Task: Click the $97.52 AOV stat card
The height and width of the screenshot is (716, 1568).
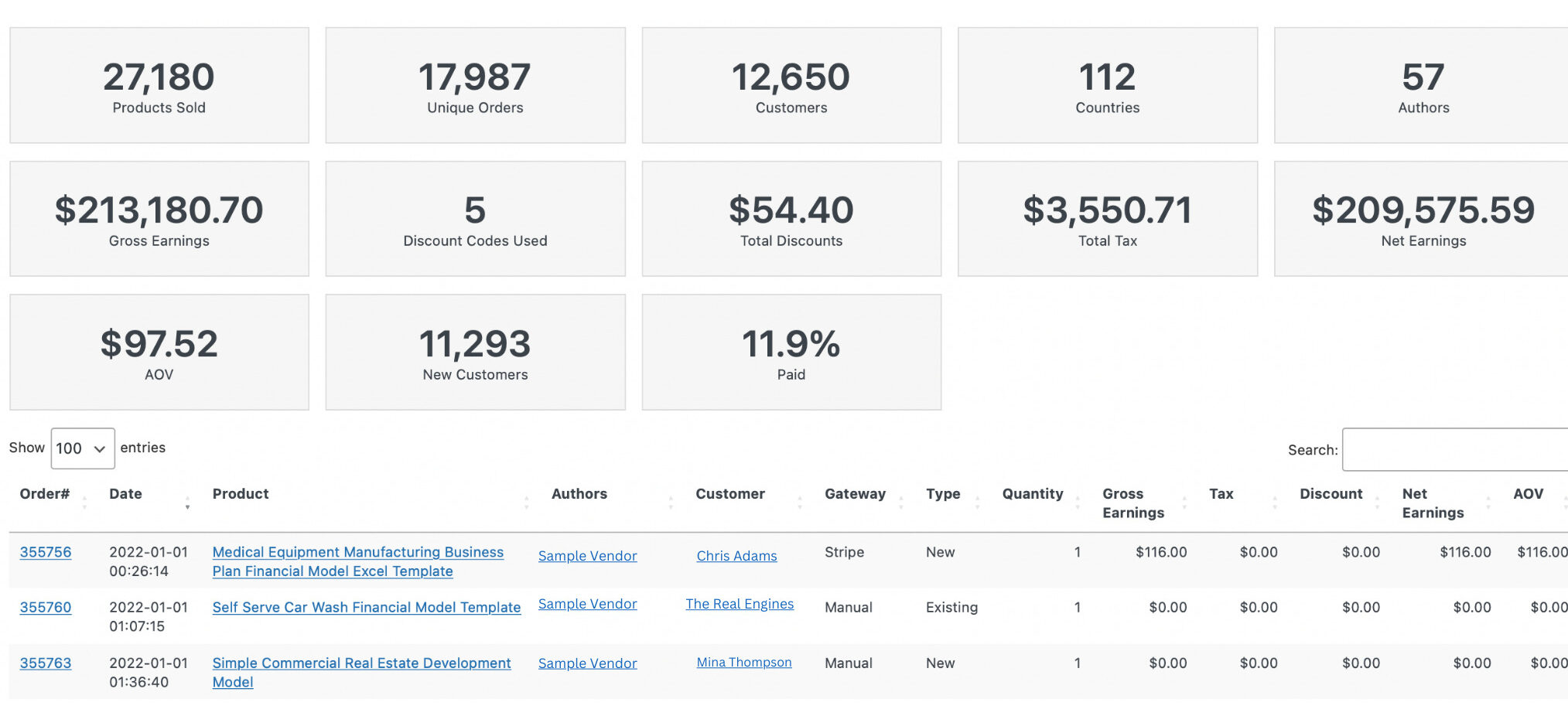Action: pos(159,353)
